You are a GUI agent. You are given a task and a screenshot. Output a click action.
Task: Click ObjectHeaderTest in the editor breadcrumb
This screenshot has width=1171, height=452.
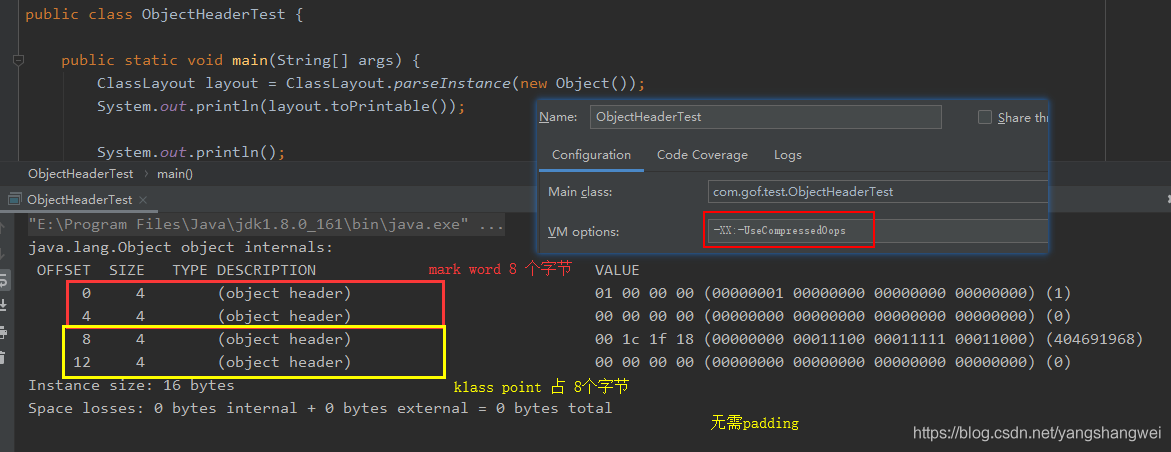80,174
